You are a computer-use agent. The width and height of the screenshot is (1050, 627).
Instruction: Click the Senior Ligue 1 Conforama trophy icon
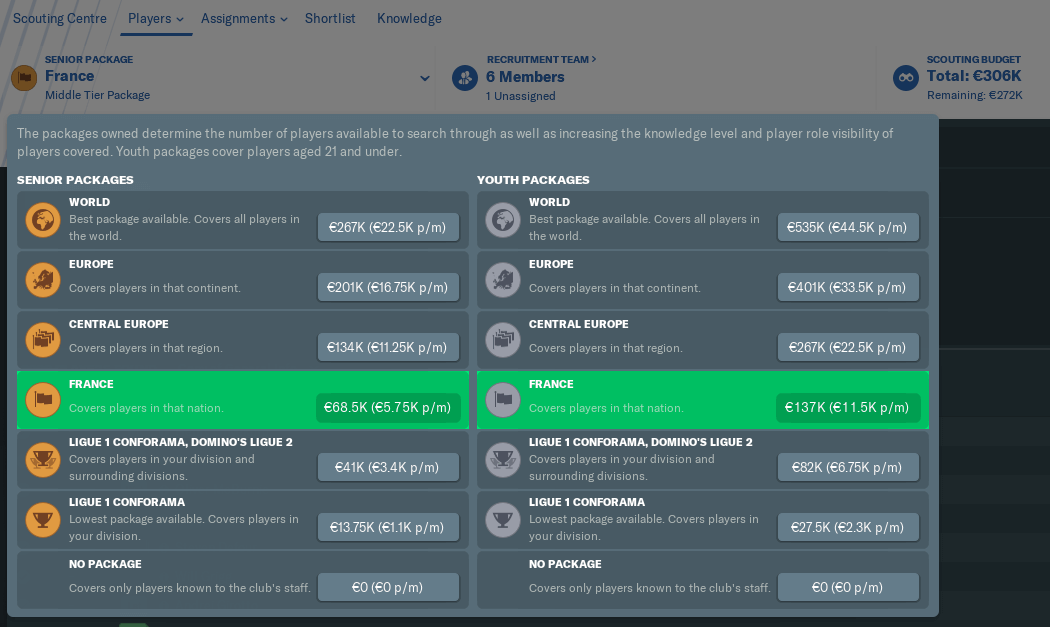43,520
